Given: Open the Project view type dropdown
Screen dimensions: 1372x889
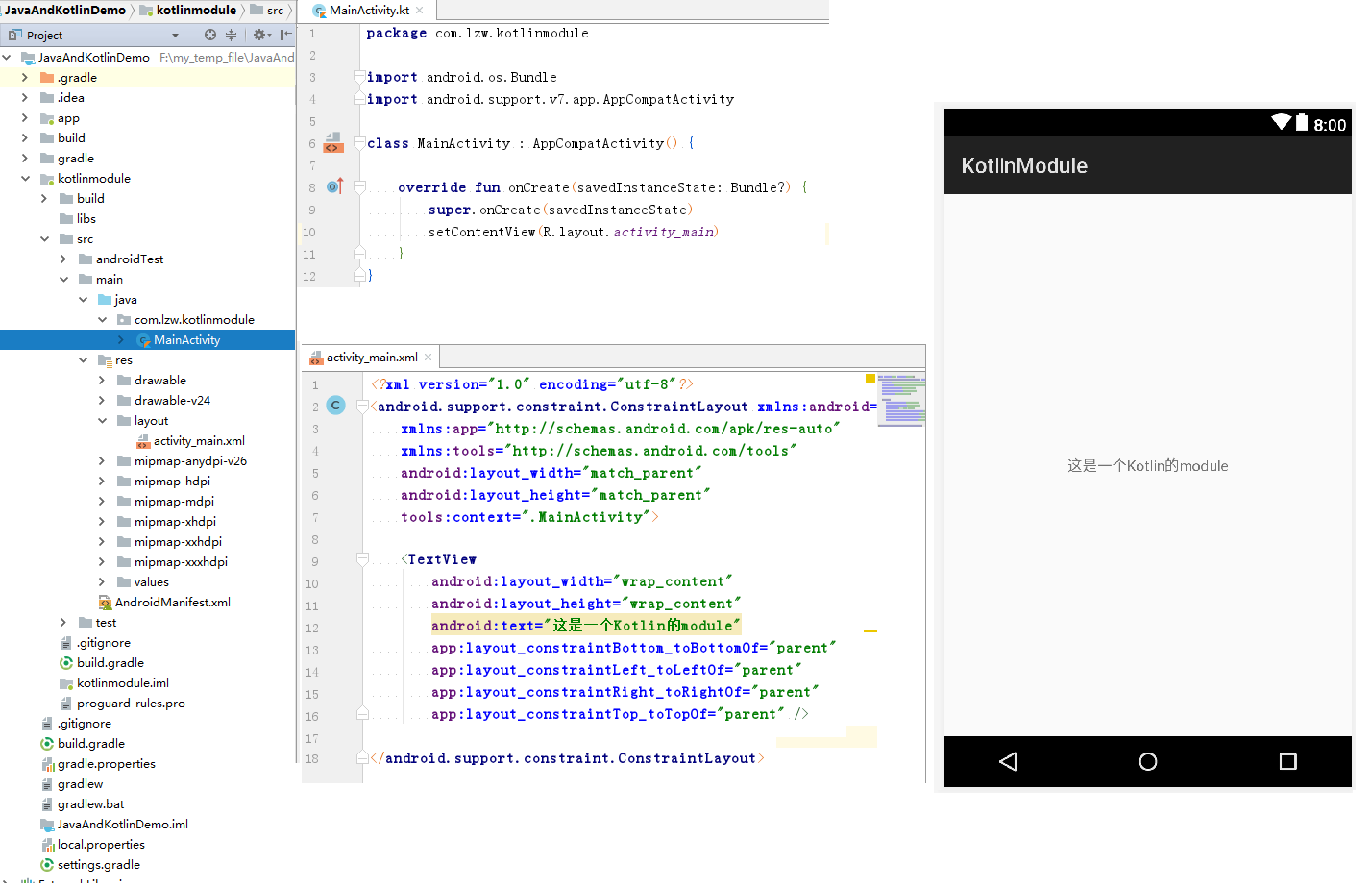Looking at the screenshot, I should point(175,36).
